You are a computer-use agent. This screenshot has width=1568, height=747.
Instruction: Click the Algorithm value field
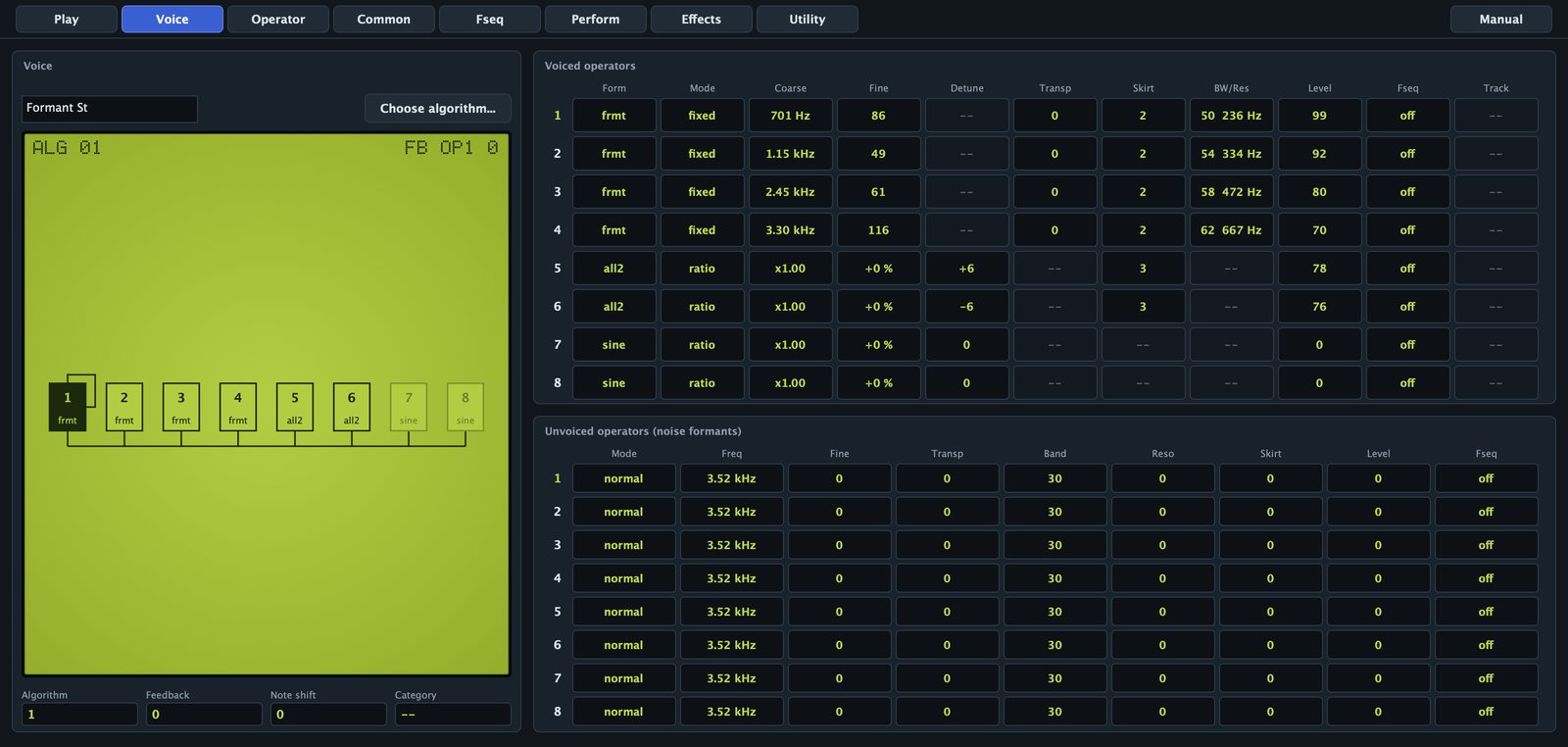[x=79, y=714]
